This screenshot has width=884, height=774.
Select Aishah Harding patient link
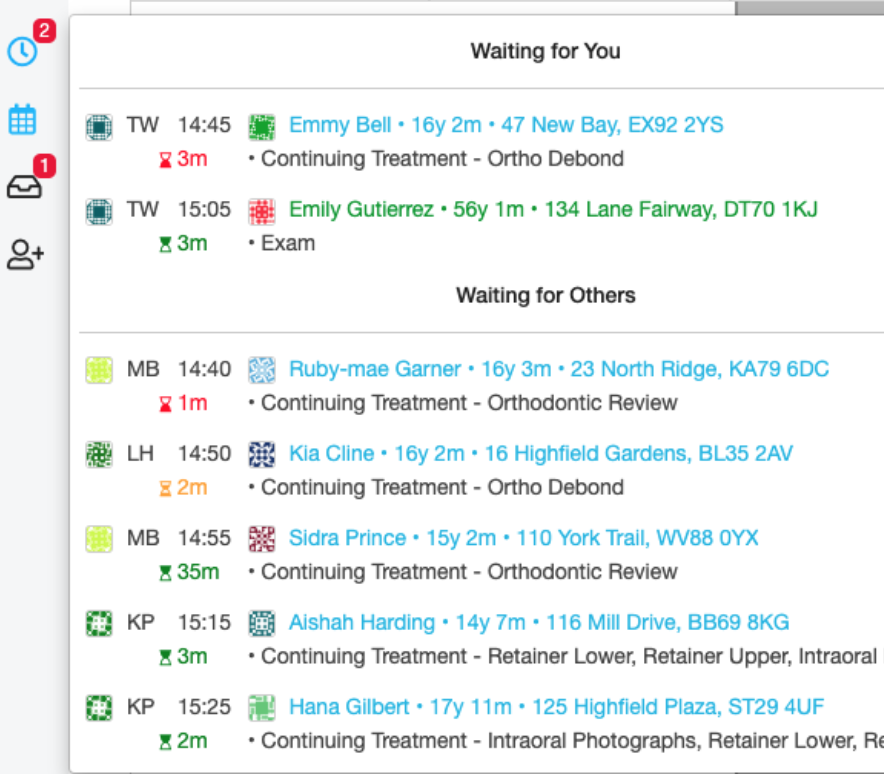[x=538, y=623]
